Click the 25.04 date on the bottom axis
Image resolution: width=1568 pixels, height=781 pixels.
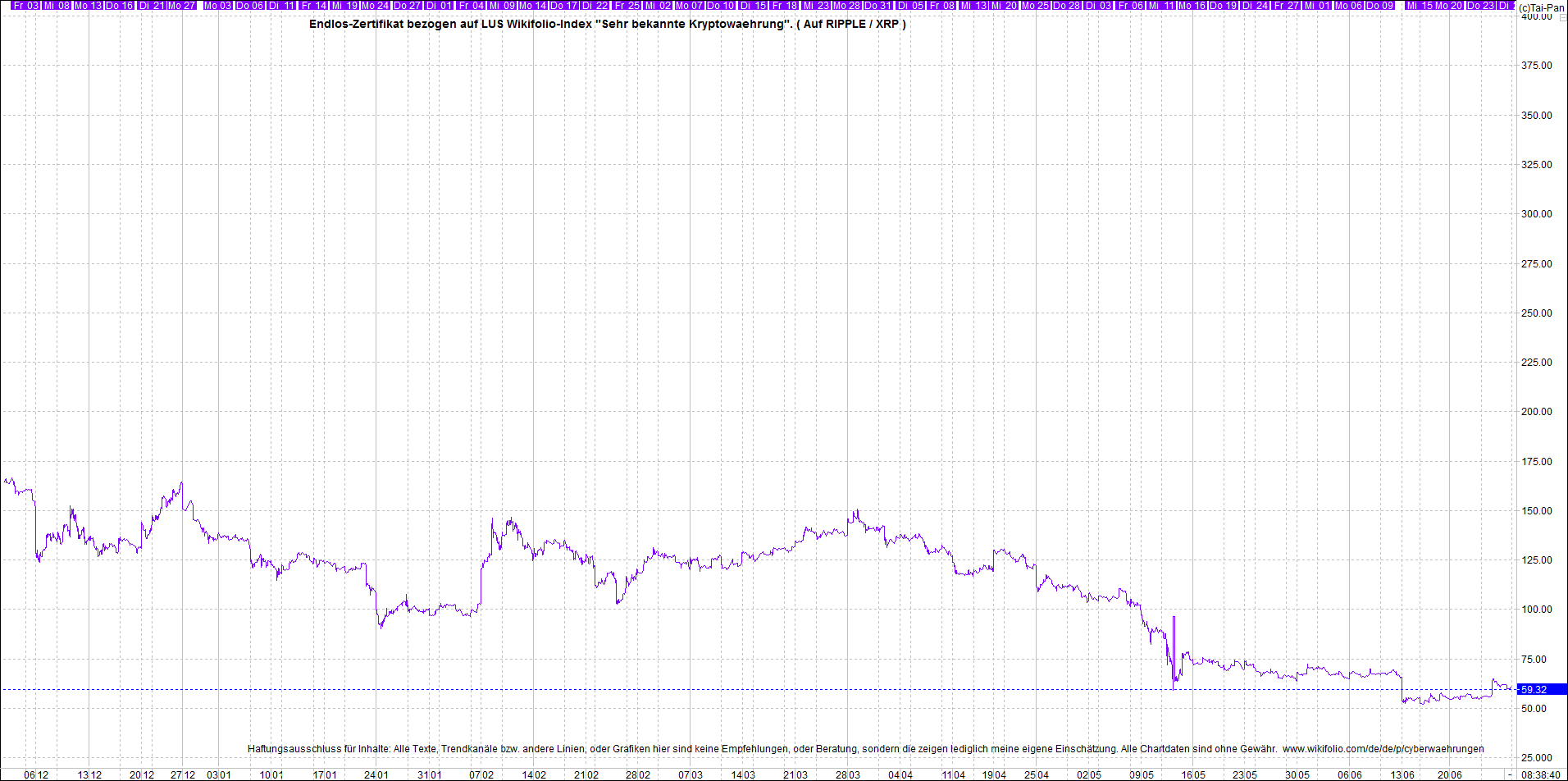click(1037, 775)
